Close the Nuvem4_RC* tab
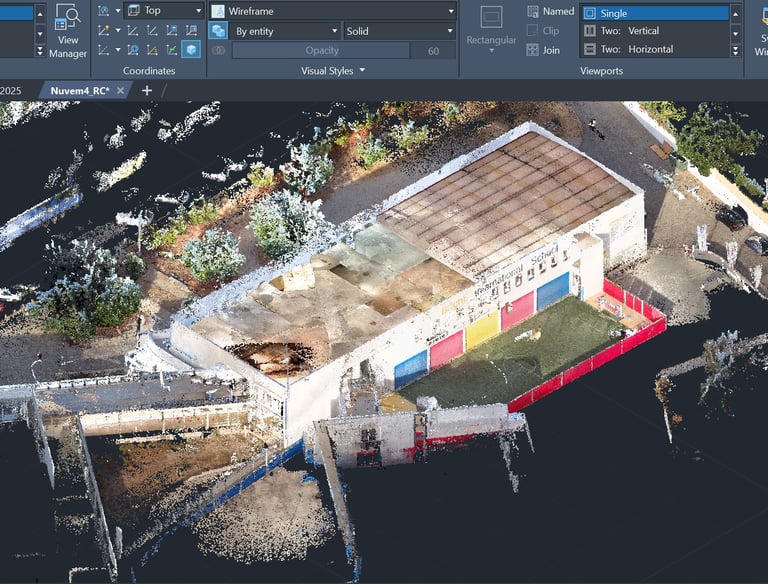Viewport: 768px width, 584px height. [x=121, y=90]
